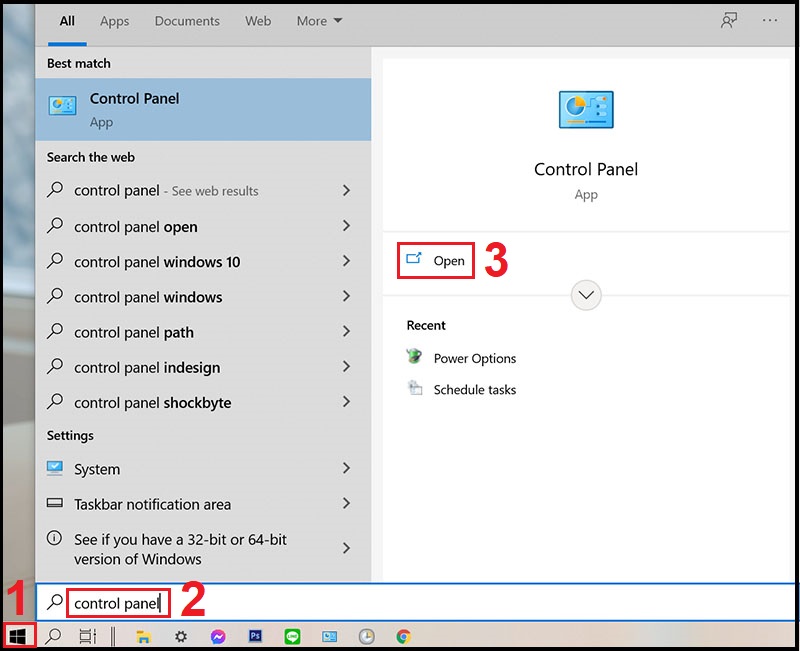Click 'control panel windows' suggestion text
This screenshot has height=651, width=800.
148,297
